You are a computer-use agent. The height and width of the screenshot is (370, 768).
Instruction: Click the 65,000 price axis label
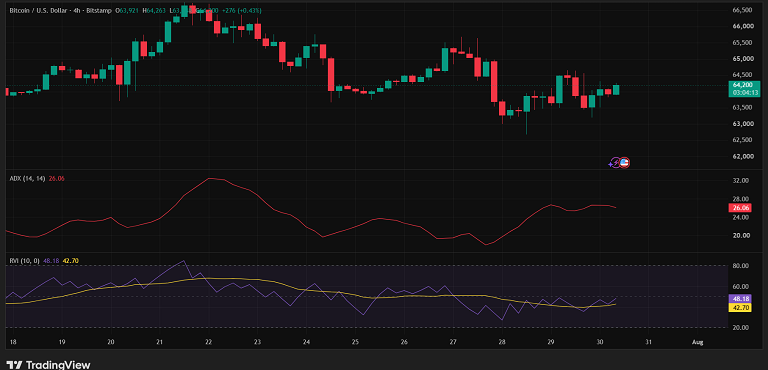coord(743,59)
